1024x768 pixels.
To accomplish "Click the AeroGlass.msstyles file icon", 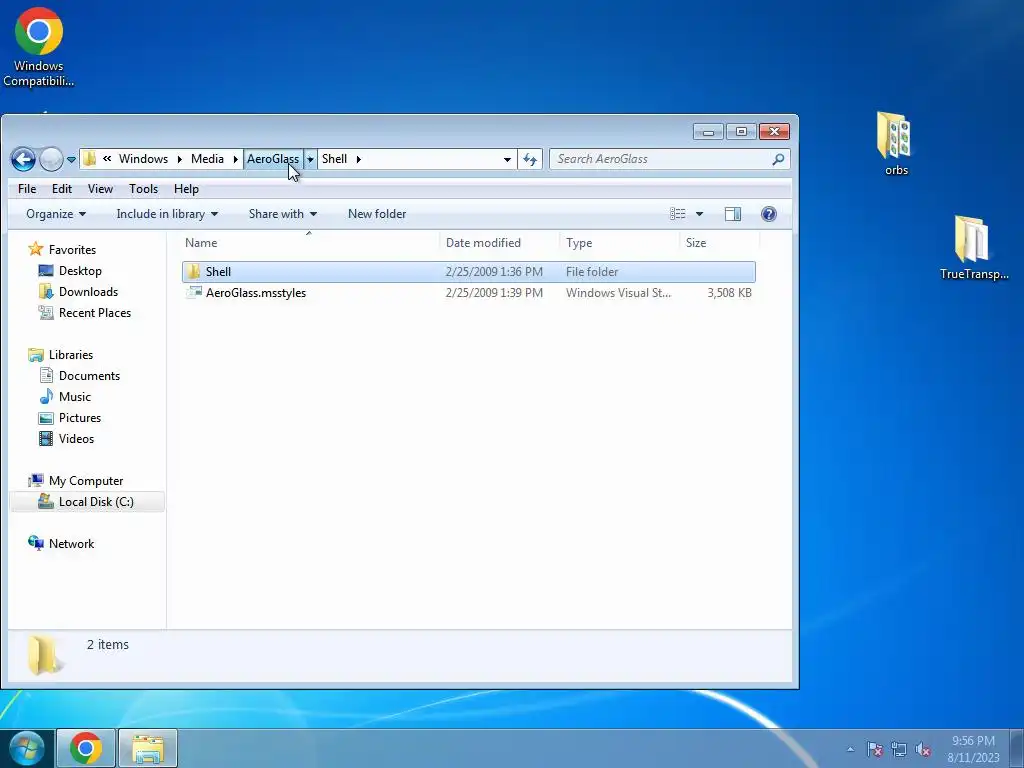I will [194, 293].
